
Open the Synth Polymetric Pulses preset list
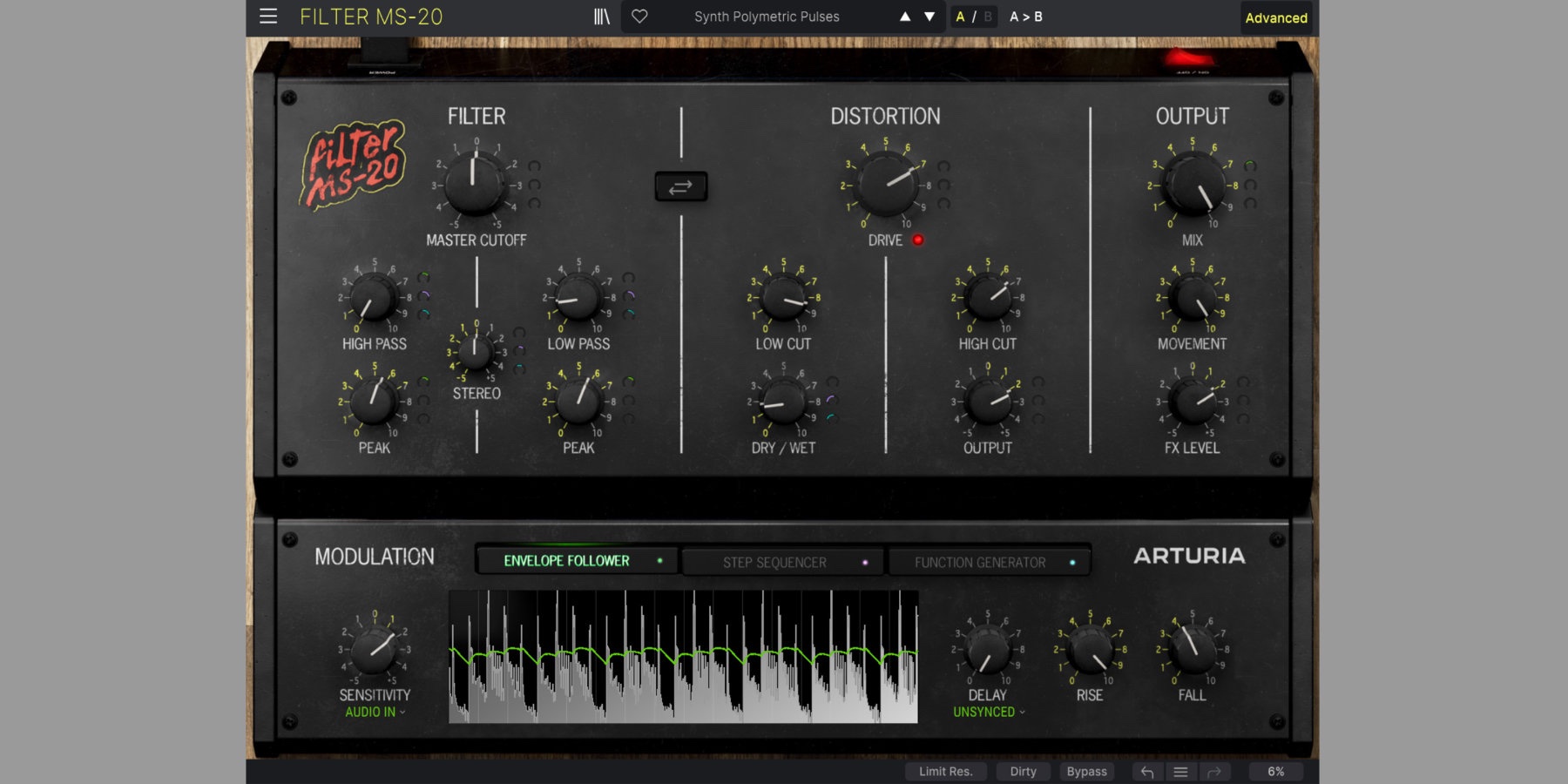[767, 17]
